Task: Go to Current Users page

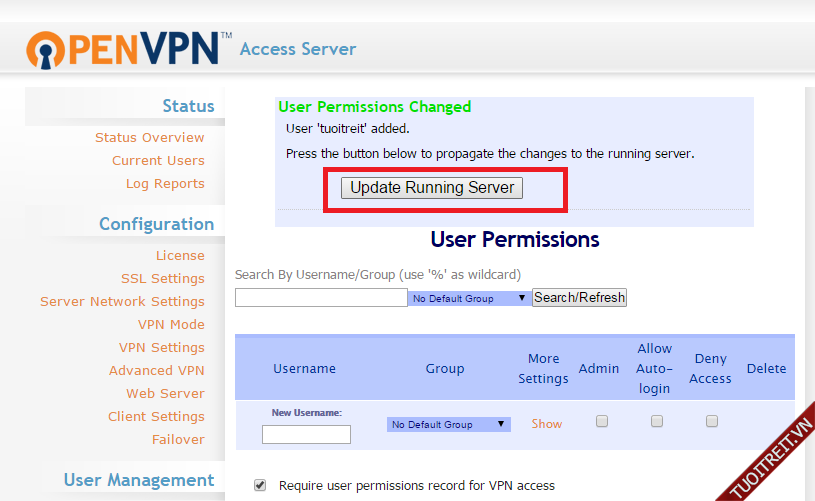Action: pyautogui.click(x=158, y=161)
